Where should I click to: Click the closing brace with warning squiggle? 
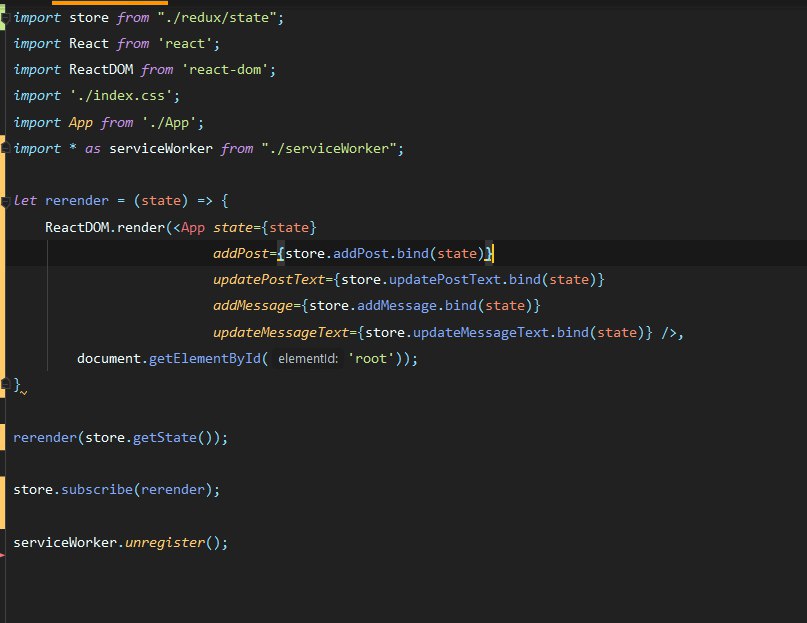tap(17, 385)
